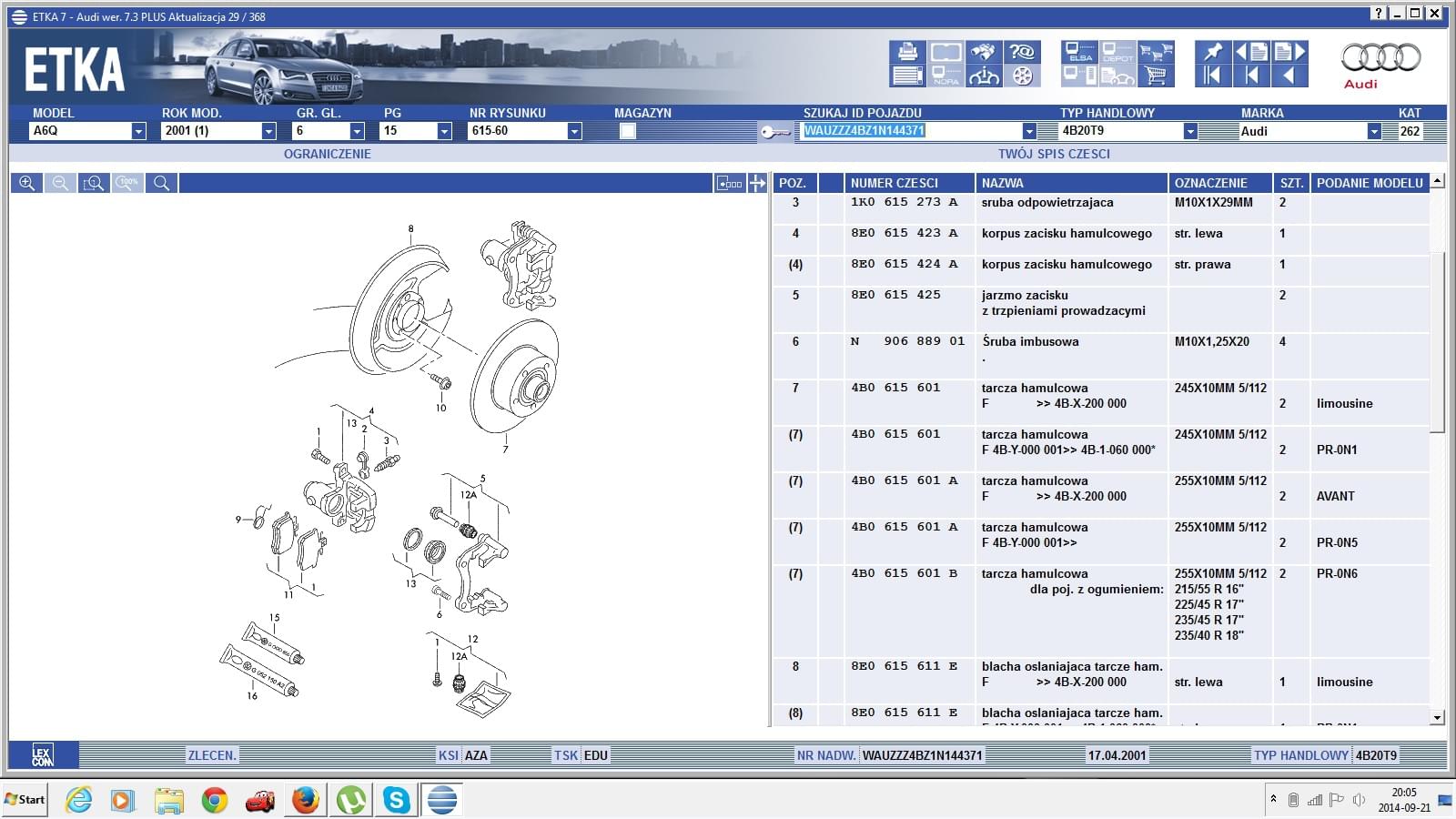Open the ELSA toolbar icon
This screenshot has width=1456, height=819.
(1079, 52)
